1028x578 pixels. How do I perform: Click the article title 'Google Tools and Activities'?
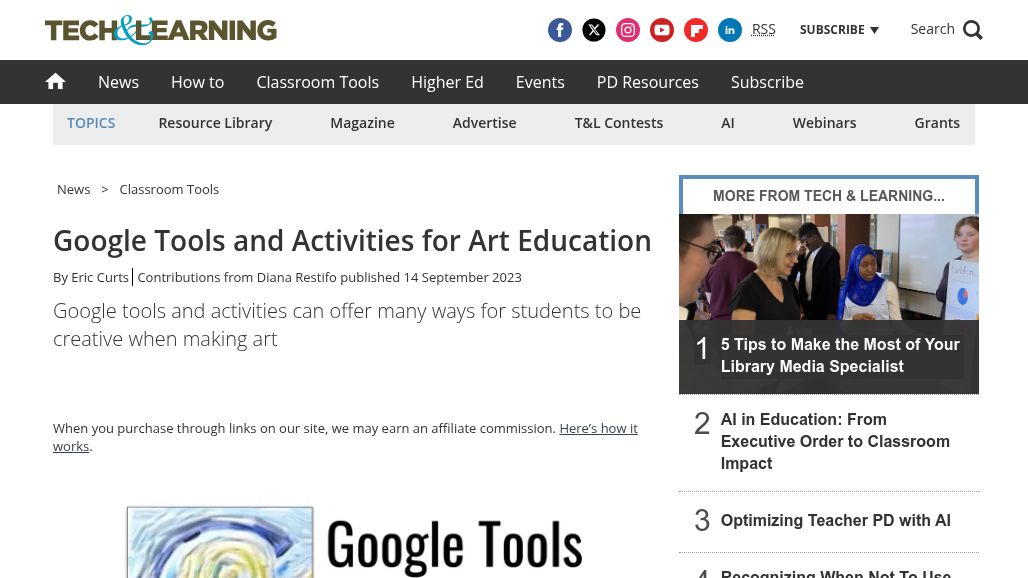[x=352, y=241]
